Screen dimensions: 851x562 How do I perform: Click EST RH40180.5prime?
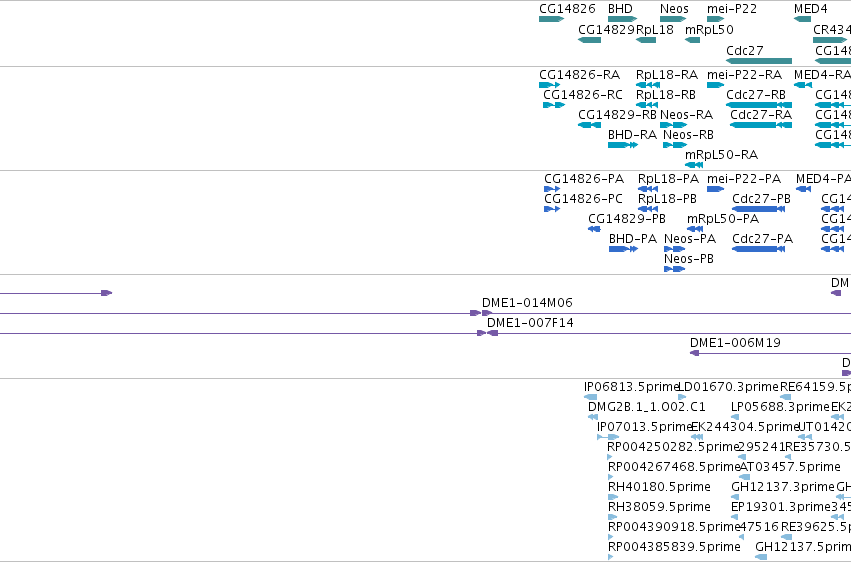[659, 487]
